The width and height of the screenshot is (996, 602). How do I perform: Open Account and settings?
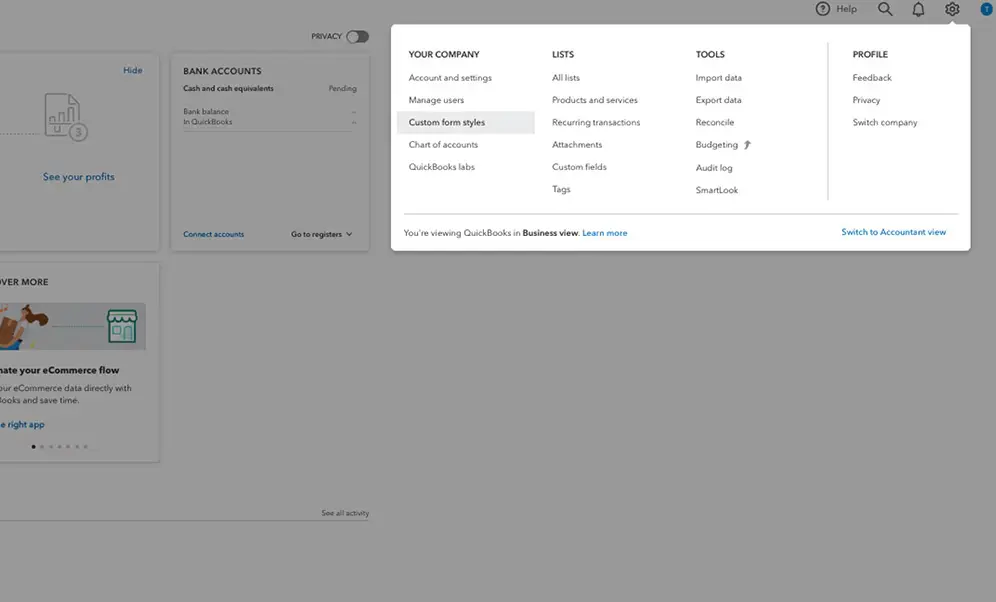(450, 77)
